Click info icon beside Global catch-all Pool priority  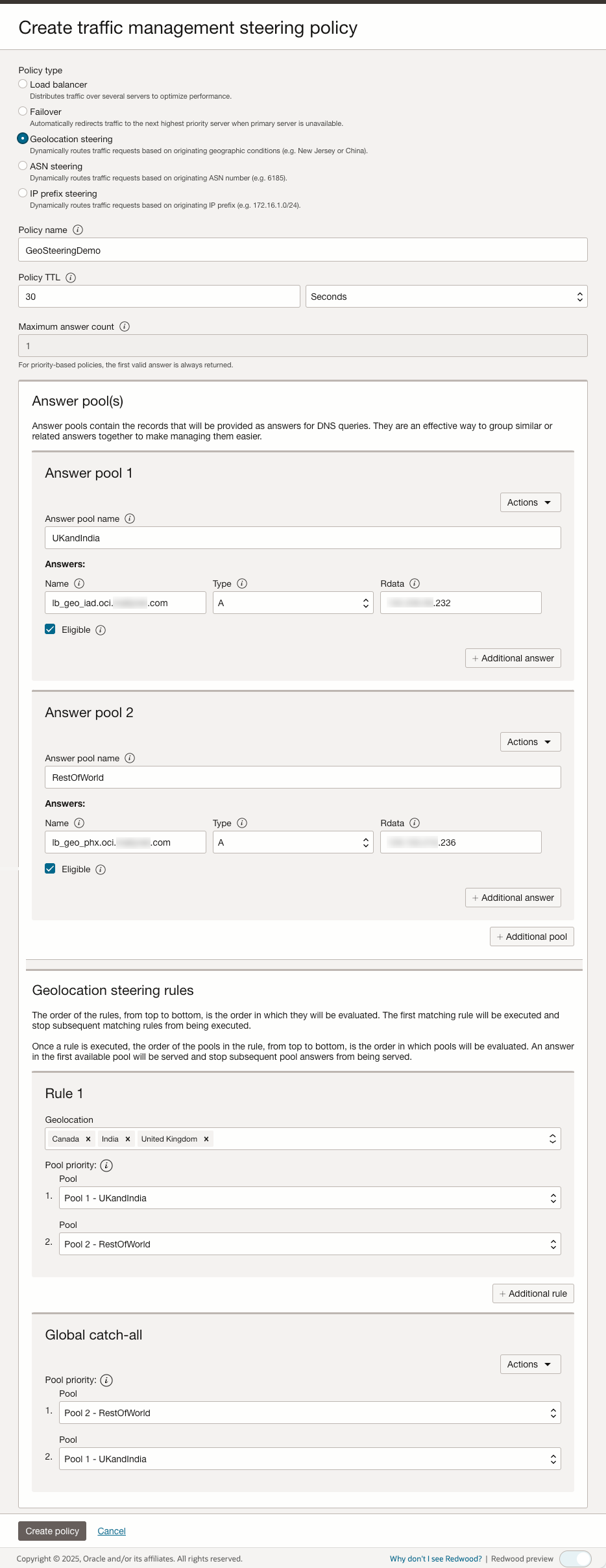point(106,1380)
